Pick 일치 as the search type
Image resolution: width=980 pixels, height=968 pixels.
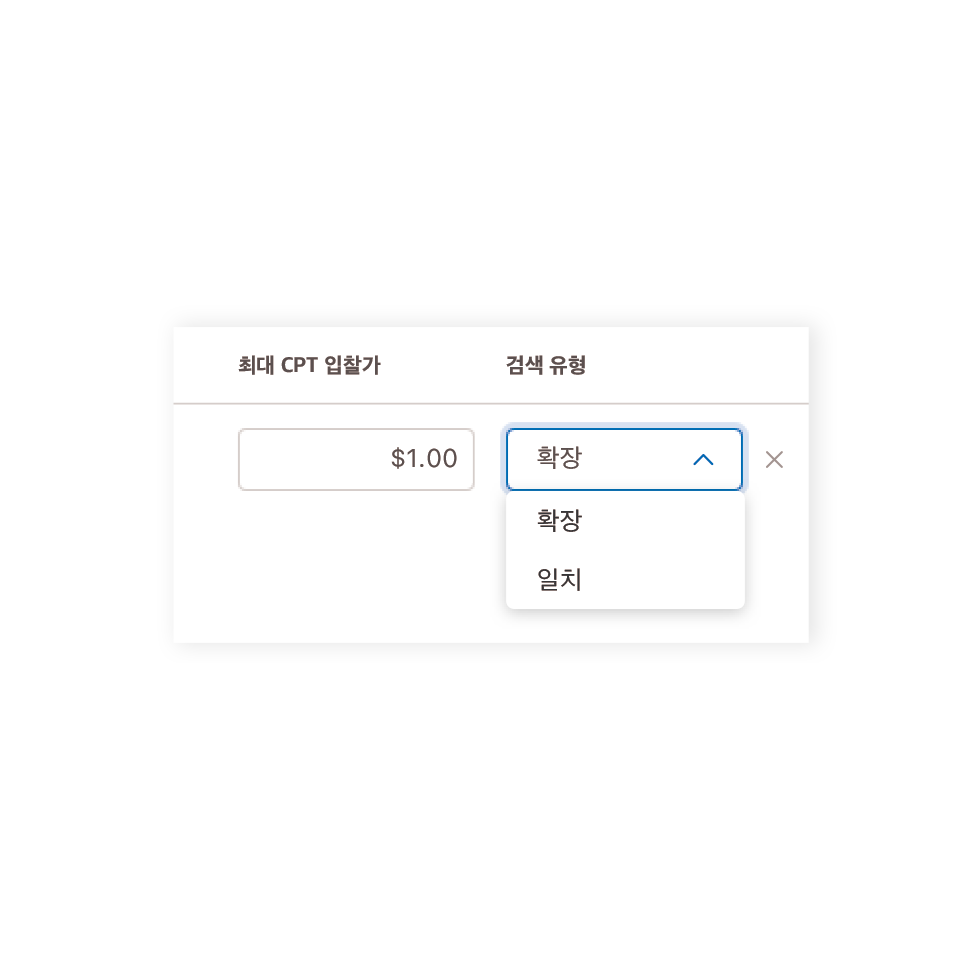tap(560, 580)
